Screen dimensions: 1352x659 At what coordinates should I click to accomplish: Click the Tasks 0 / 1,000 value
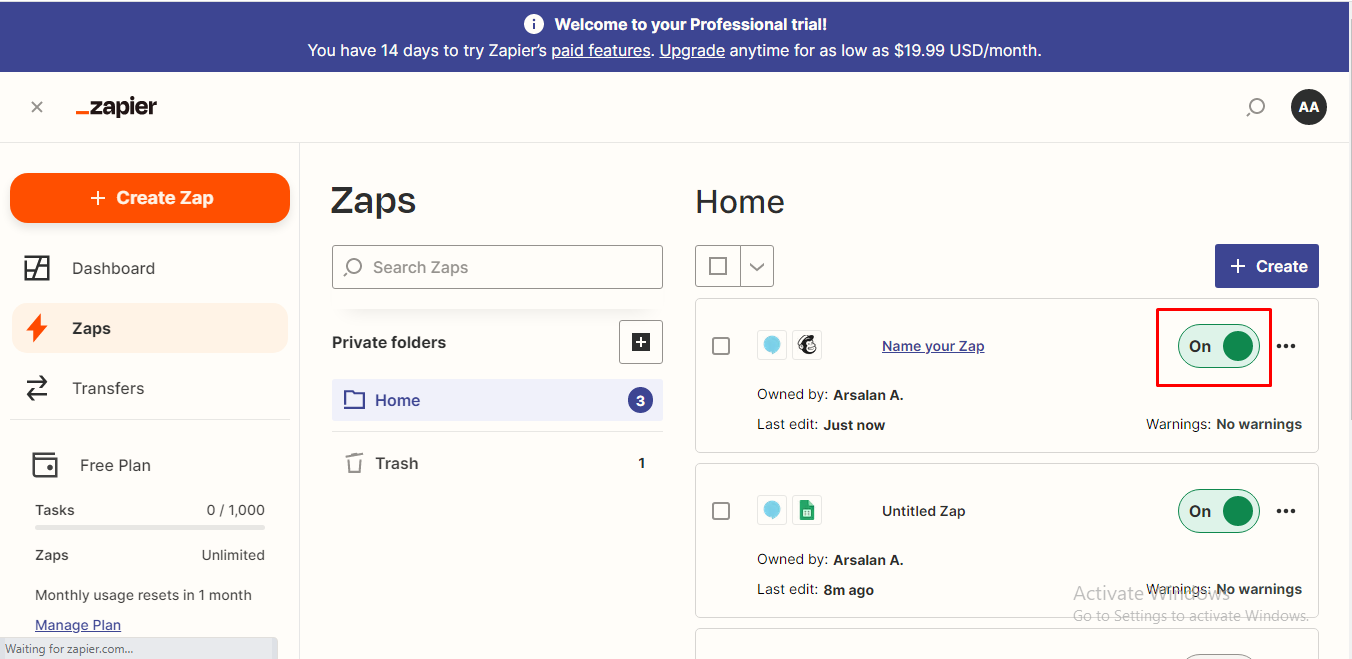coord(236,510)
